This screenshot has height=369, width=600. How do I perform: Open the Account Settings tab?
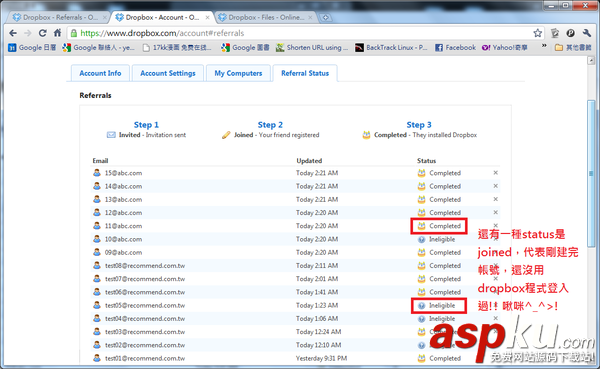(x=168, y=73)
